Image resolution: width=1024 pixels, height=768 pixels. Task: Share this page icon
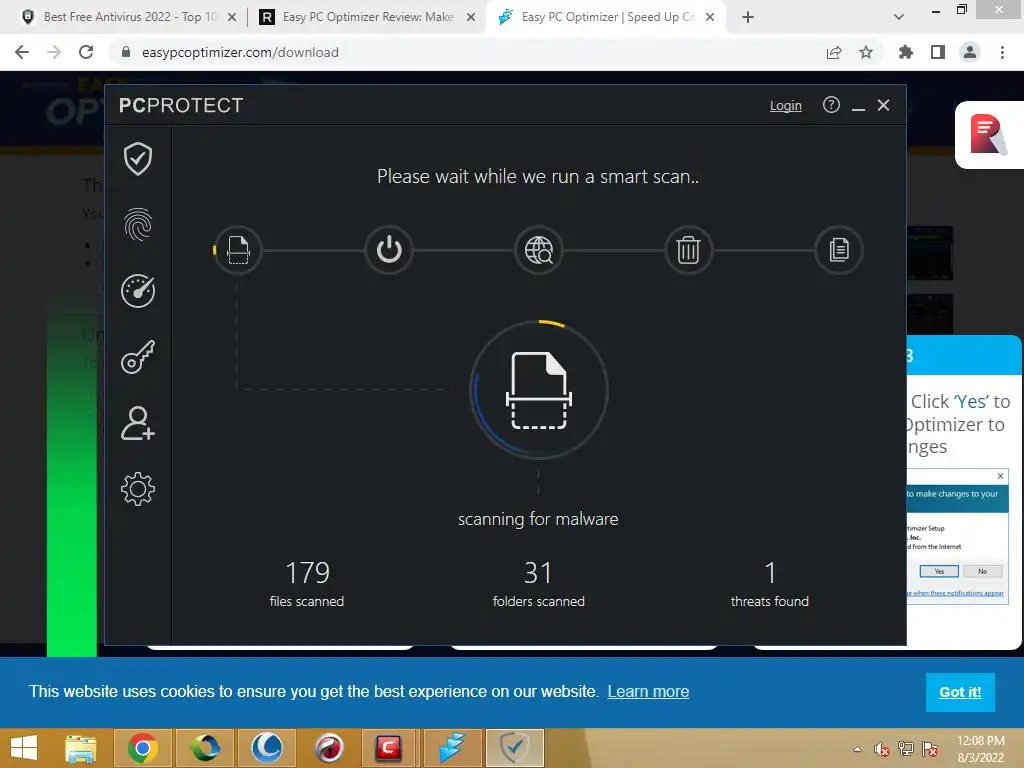834,52
